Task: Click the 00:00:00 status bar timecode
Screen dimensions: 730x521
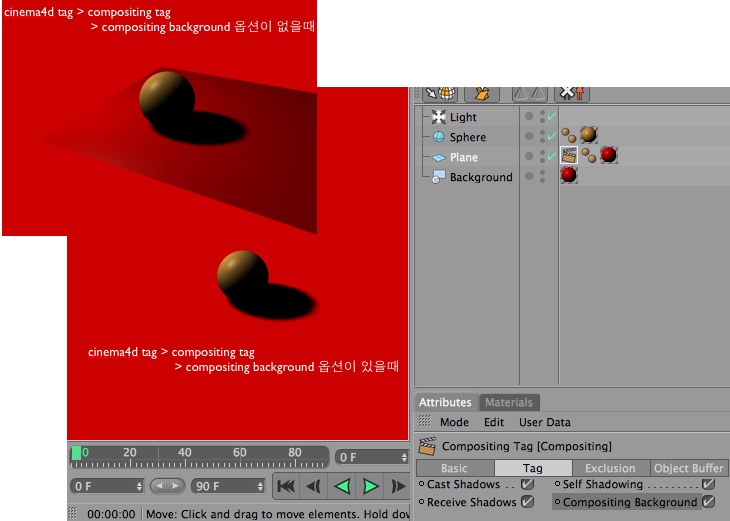Action: pos(111,514)
